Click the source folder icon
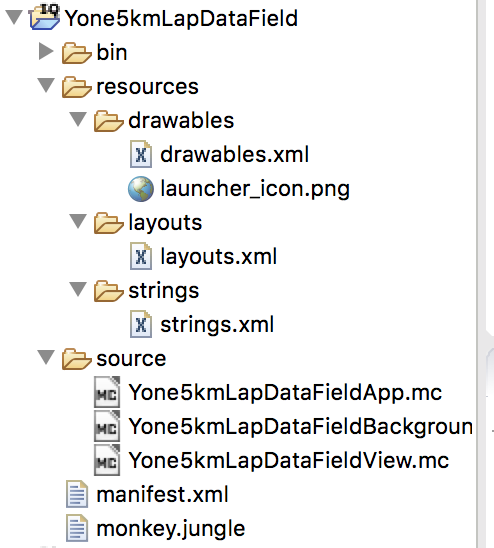 coord(77,359)
